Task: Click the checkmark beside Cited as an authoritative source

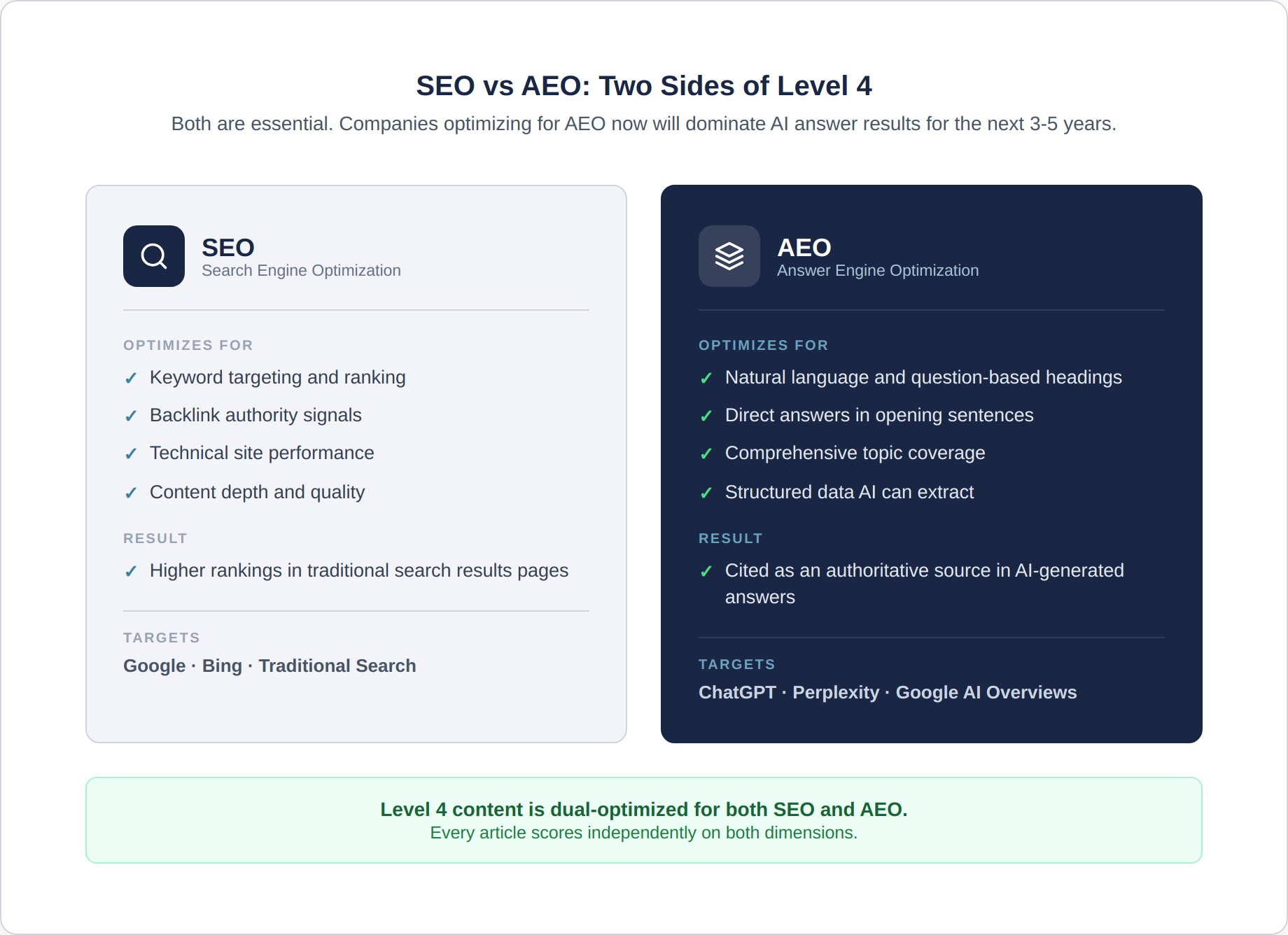Action: click(706, 572)
